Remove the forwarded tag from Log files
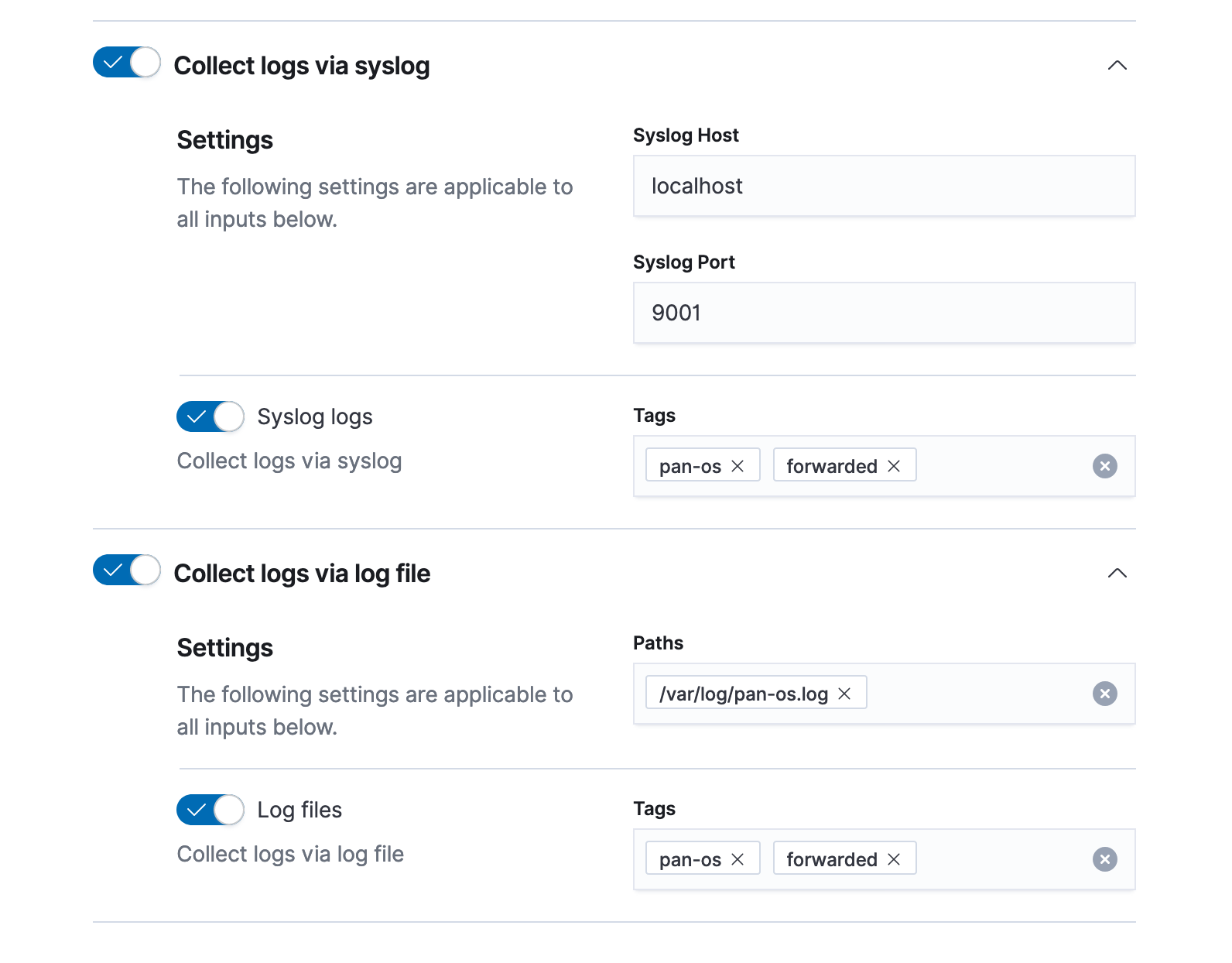Screen dimensions: 1232x963 point(894,859)
